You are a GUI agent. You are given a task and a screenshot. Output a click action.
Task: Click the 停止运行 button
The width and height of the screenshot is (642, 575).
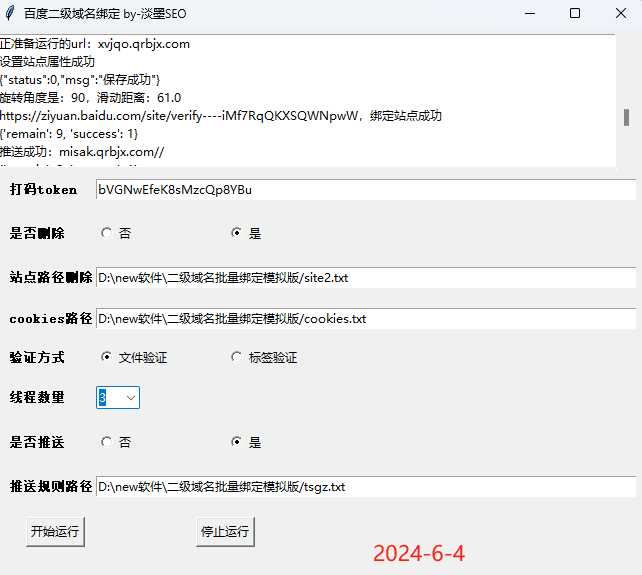(225, 532)
